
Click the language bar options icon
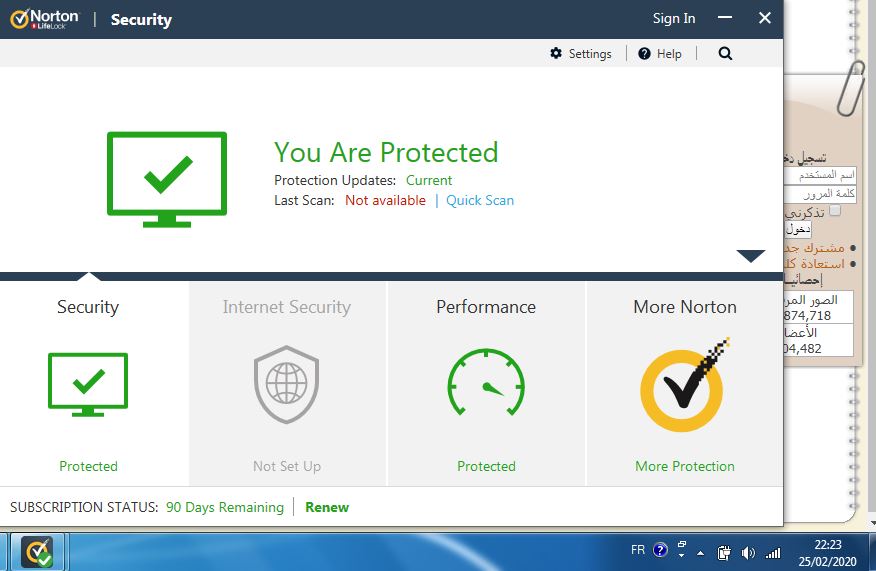pyautogui.click(x=682, y=549)
